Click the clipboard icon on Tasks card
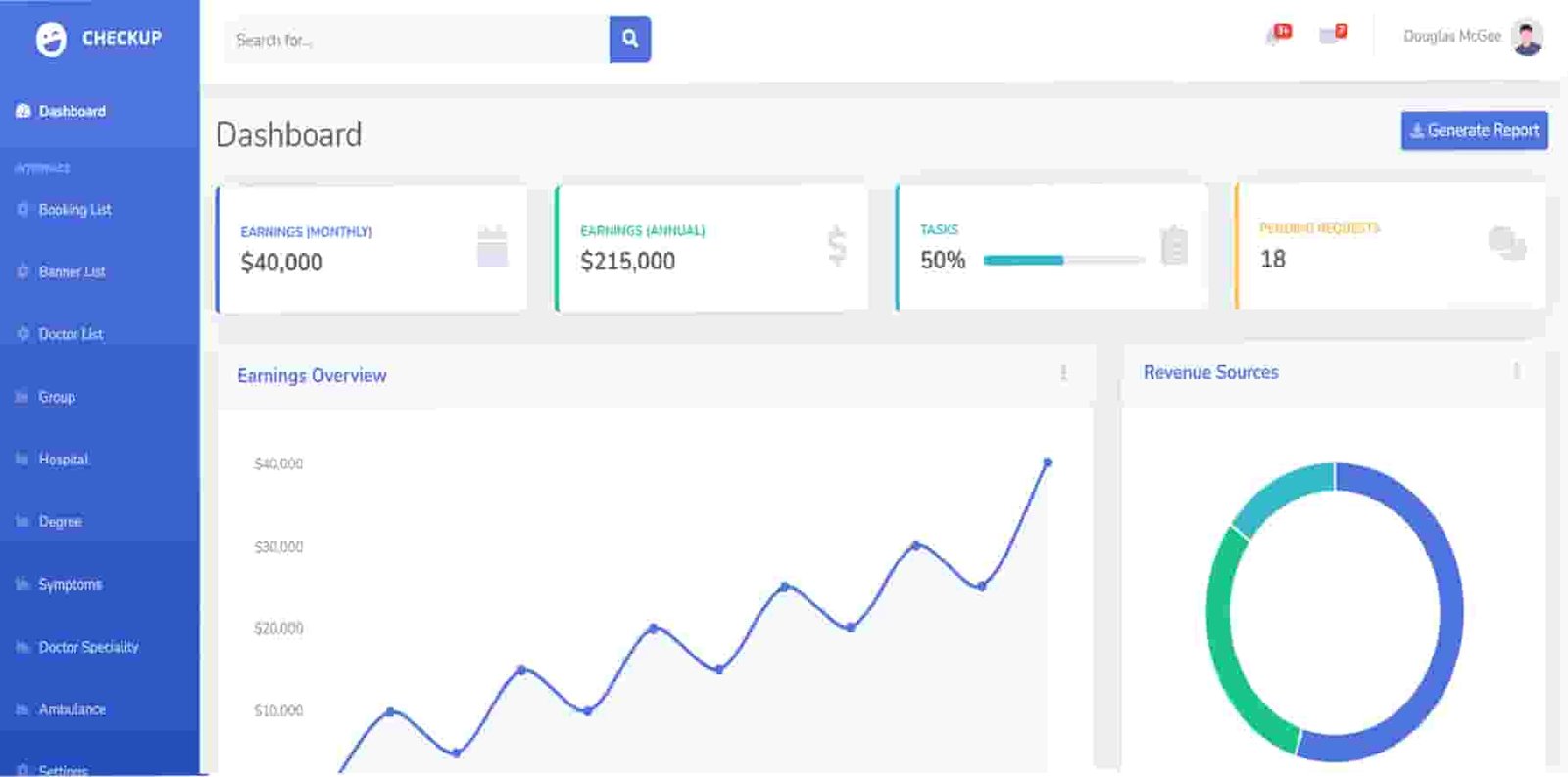Screen dimensions: 1568x777 1173,245
